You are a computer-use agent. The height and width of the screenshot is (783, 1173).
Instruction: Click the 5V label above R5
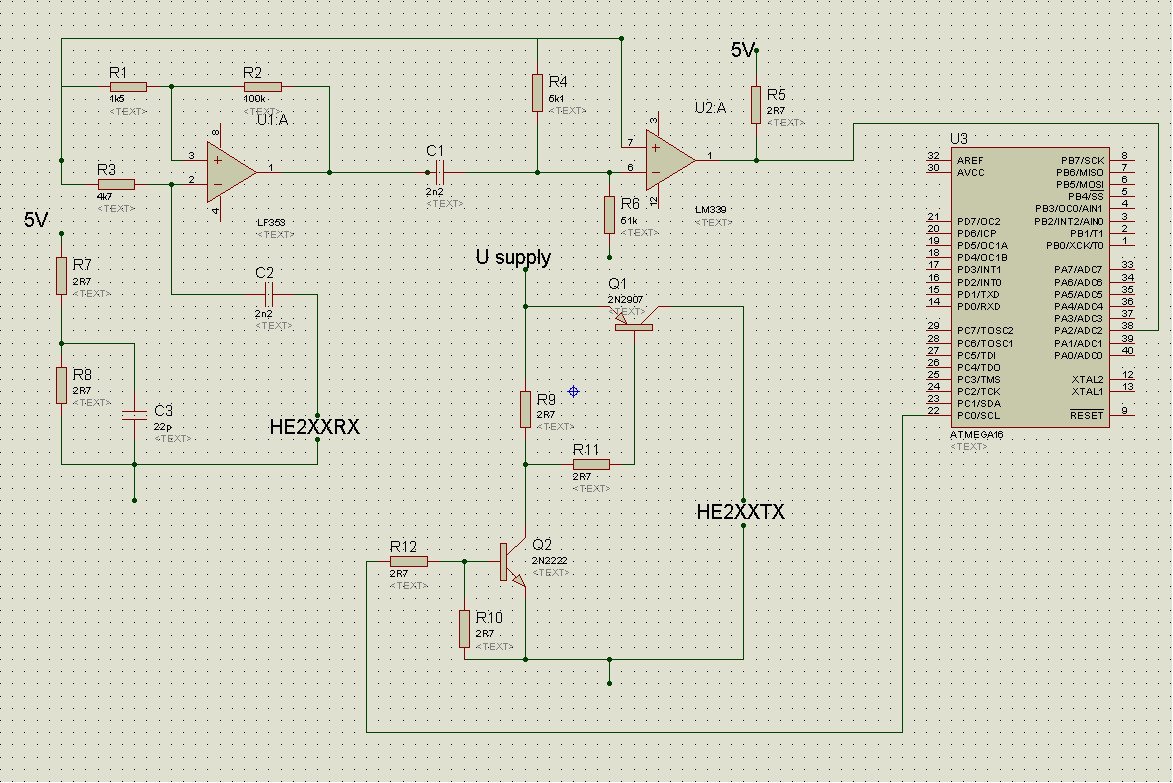(x=743, y=50)
